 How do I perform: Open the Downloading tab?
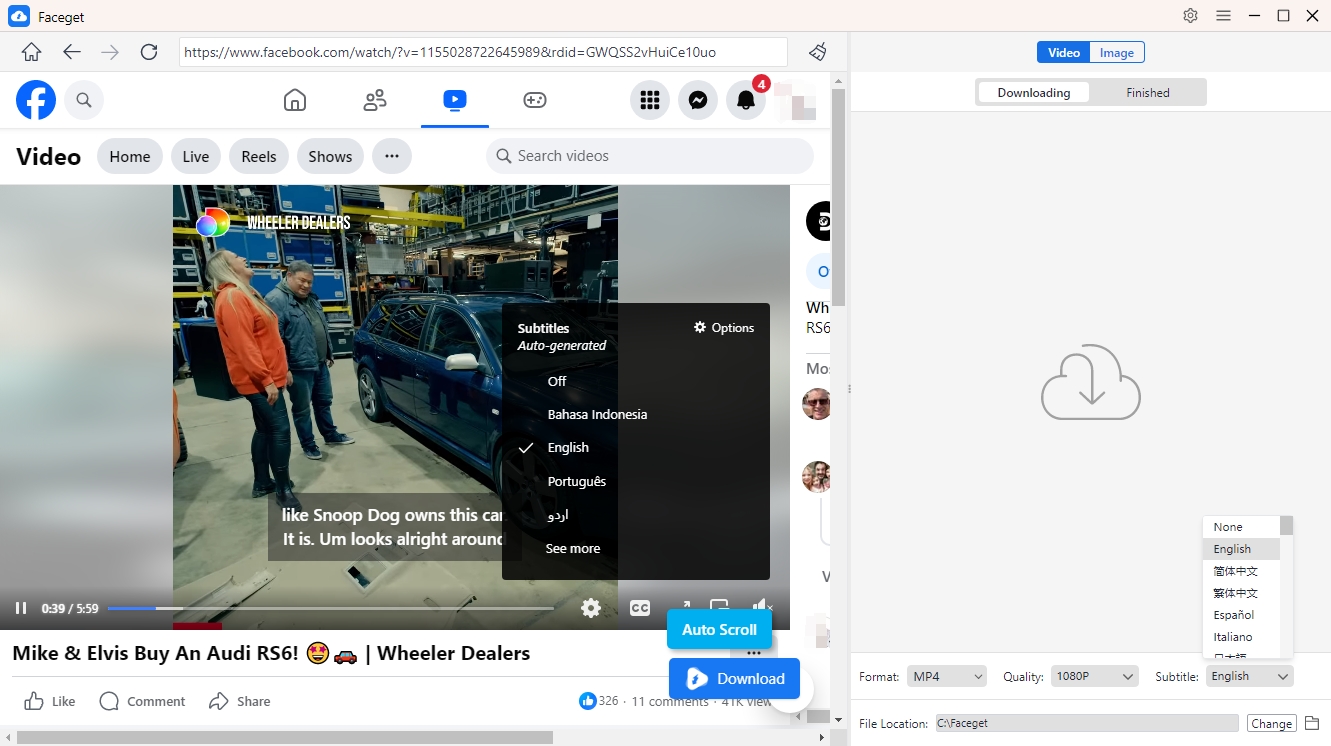1034,92
